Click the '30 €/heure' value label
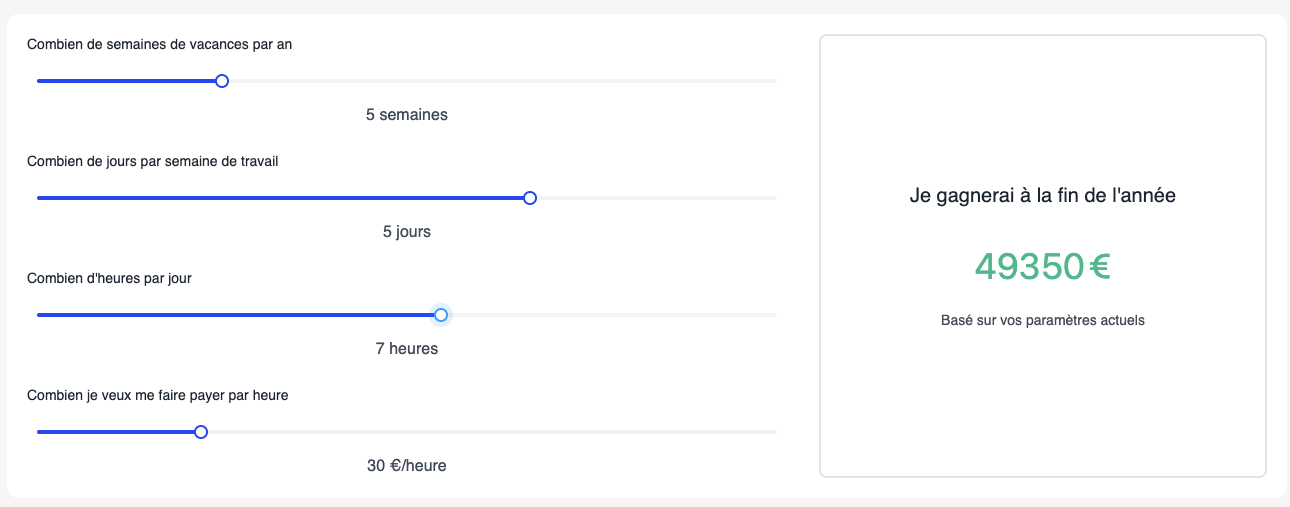This screenshot has width=1290, height=507. click(x=406, y=465)
